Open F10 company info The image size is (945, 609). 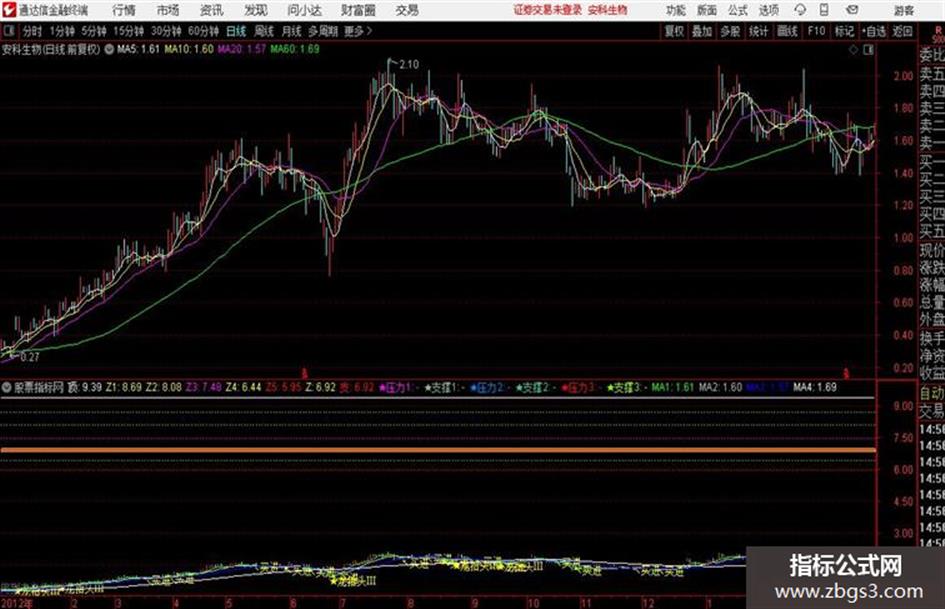point(816,31)
